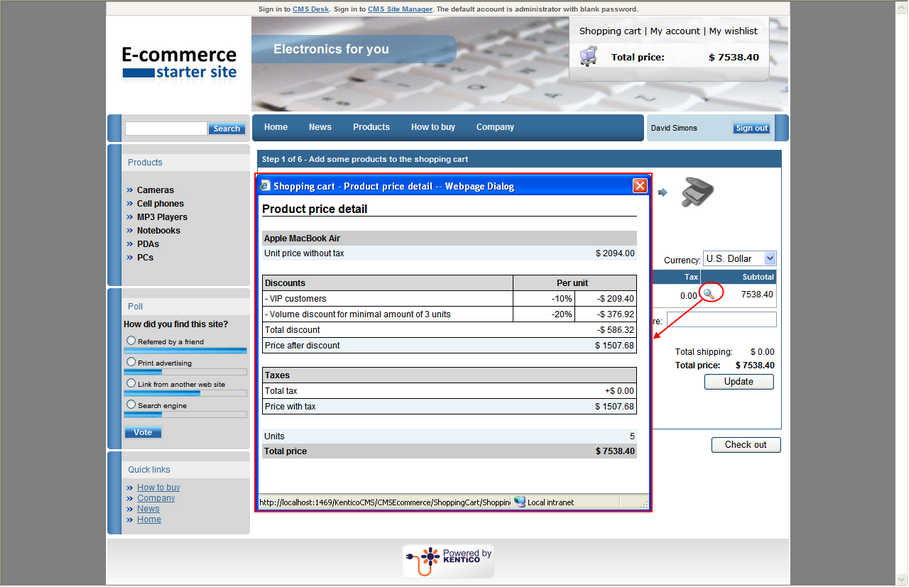Close the Product price detail dialog
This screenshot has height=587, width=909.
tap(639, 185)
